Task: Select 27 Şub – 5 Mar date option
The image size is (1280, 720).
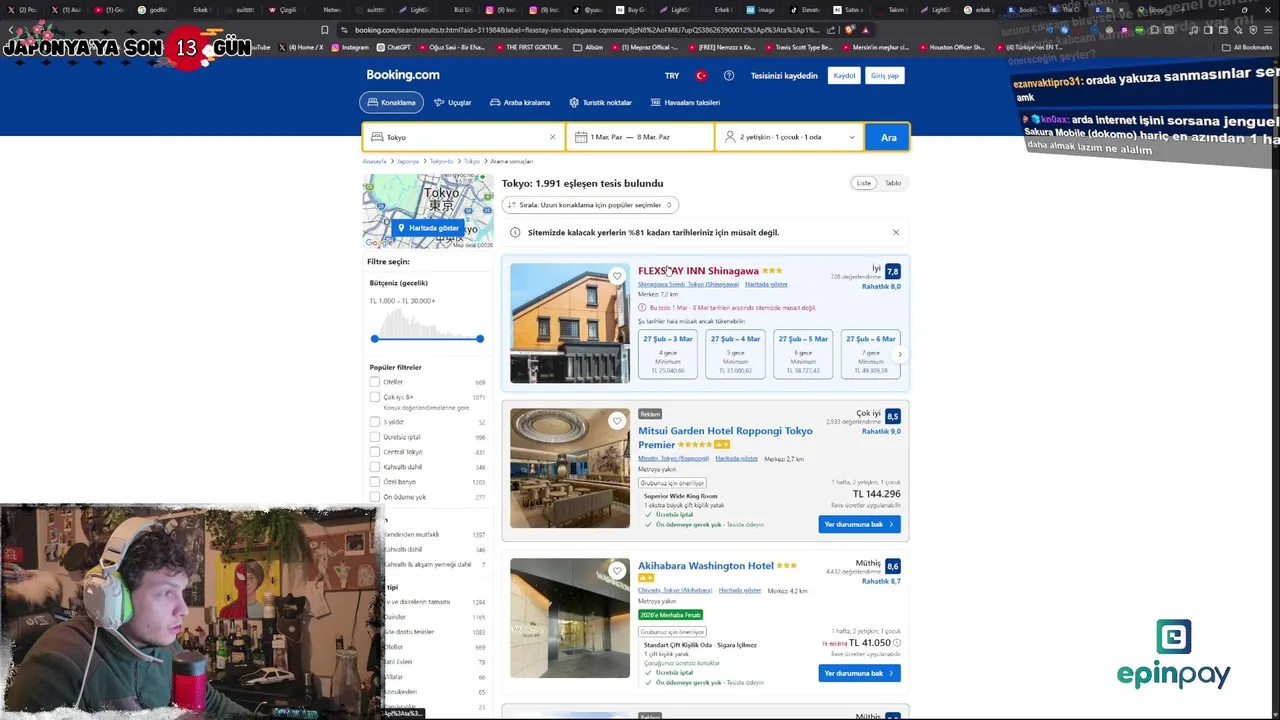Action: (803, 354)
